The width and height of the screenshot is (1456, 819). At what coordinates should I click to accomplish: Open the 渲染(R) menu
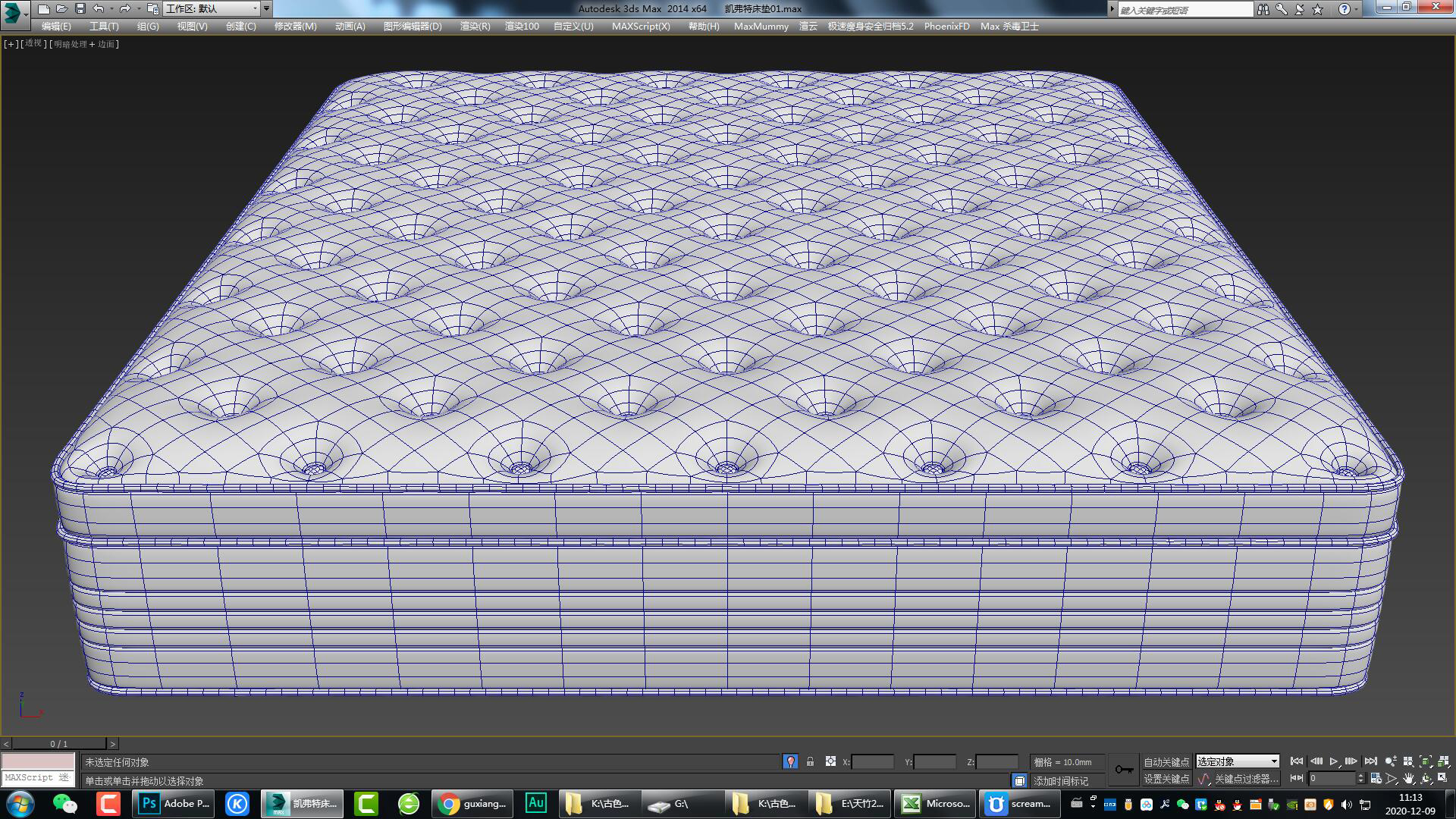coord(473,26)
